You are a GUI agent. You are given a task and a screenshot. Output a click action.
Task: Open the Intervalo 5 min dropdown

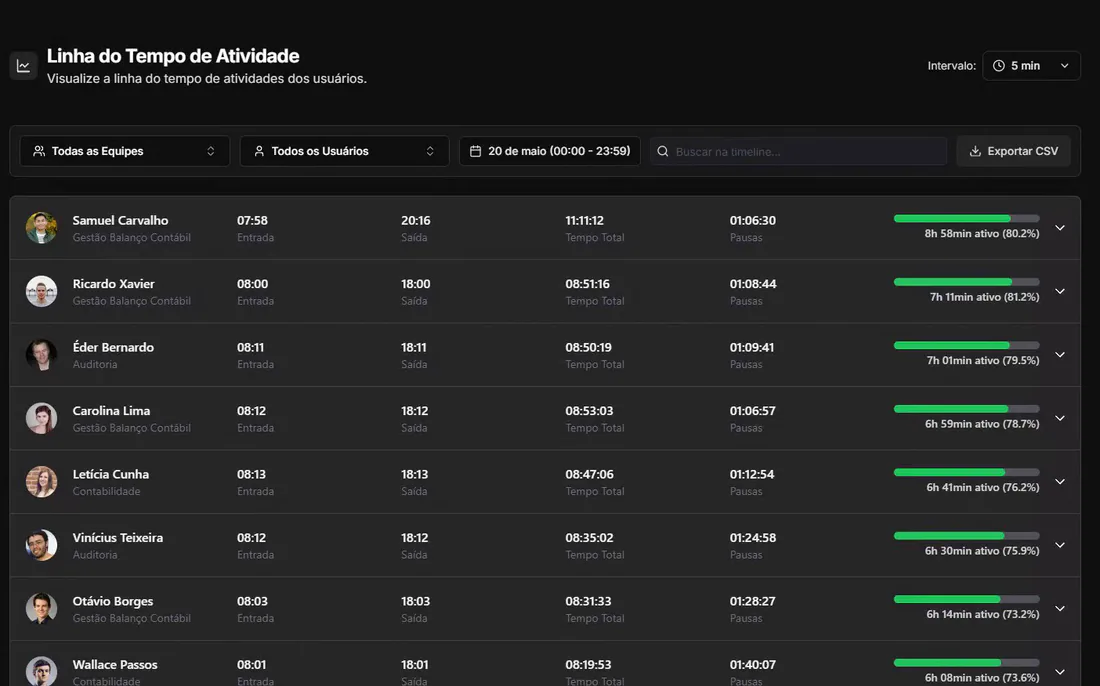pos(1031,66)
